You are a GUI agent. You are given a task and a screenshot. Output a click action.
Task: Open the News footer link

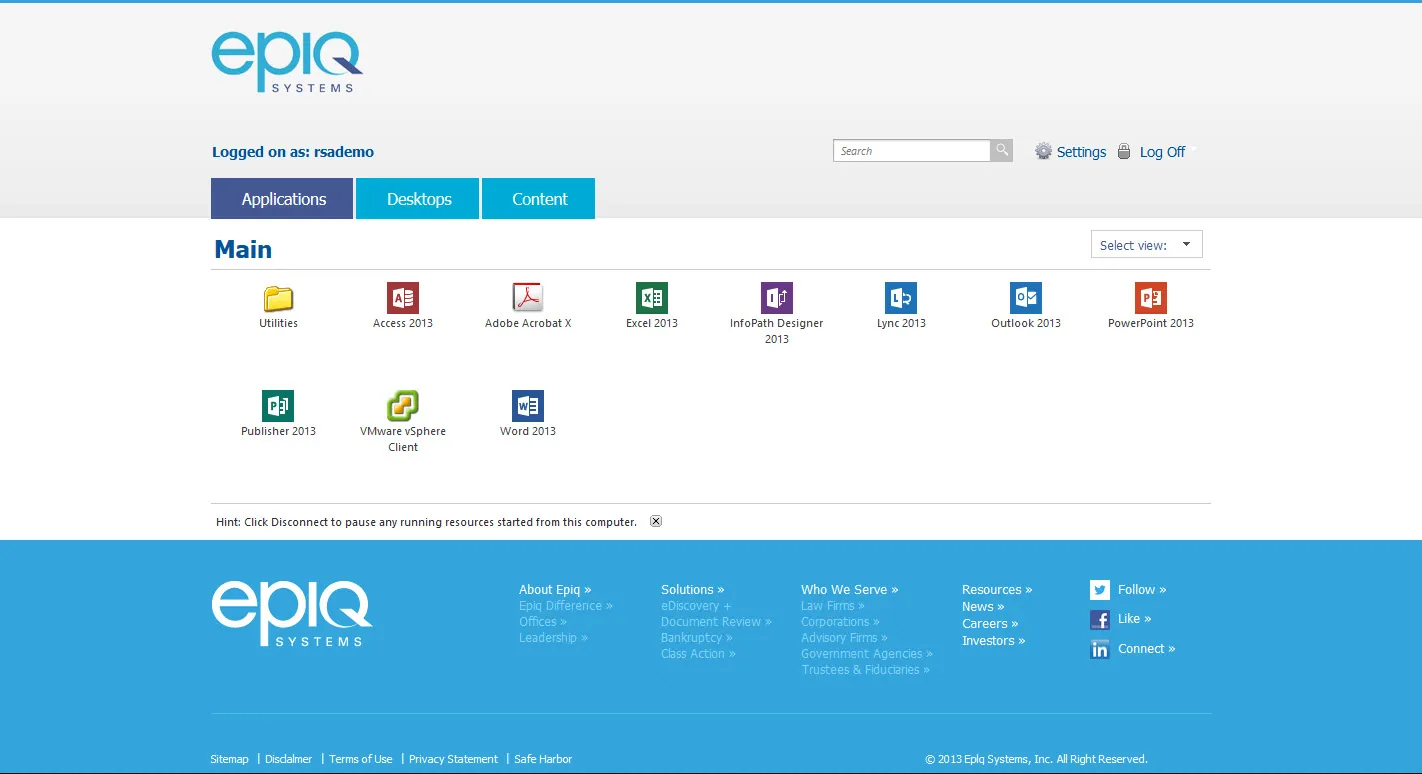tap(983, 607)
